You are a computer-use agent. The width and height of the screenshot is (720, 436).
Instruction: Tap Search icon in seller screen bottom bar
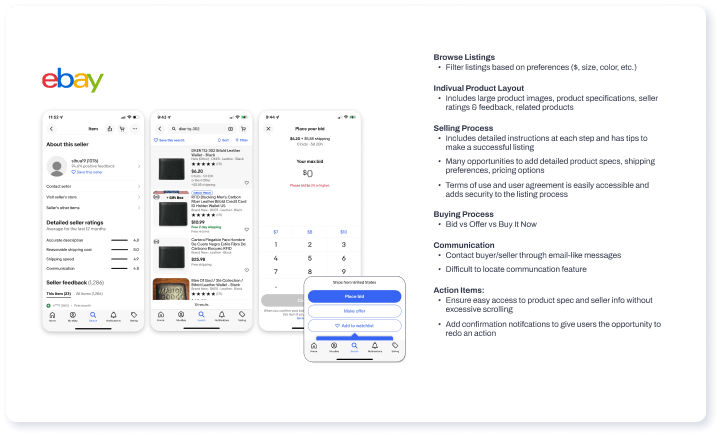[93, 316]
